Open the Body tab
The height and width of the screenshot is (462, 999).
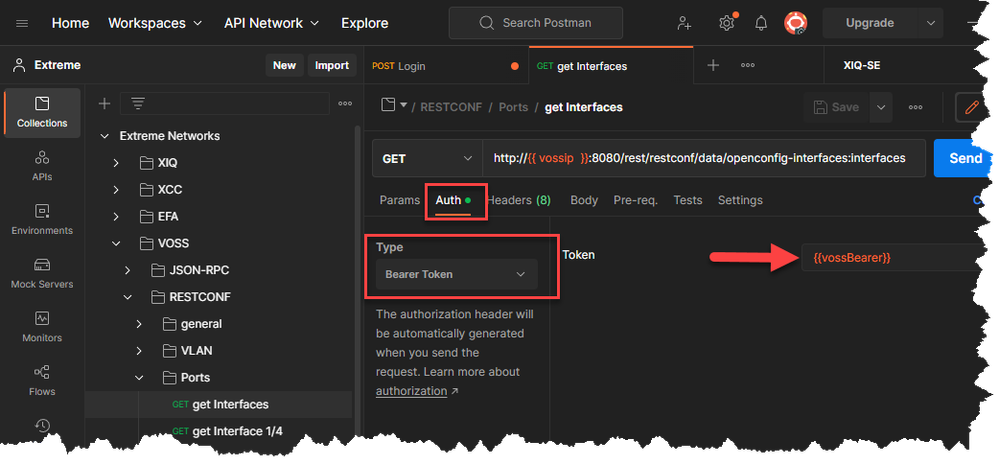click(584, 200)
